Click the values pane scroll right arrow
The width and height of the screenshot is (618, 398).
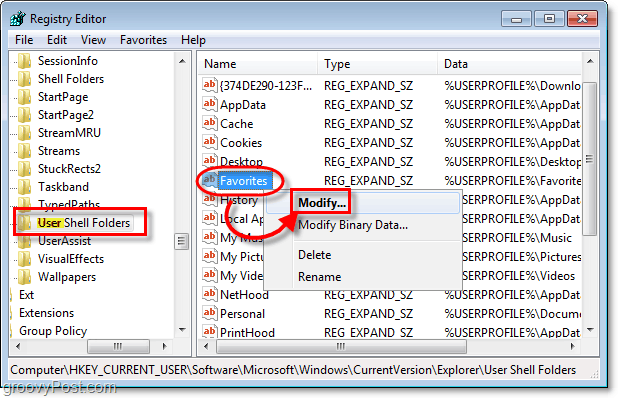(572, 346)
